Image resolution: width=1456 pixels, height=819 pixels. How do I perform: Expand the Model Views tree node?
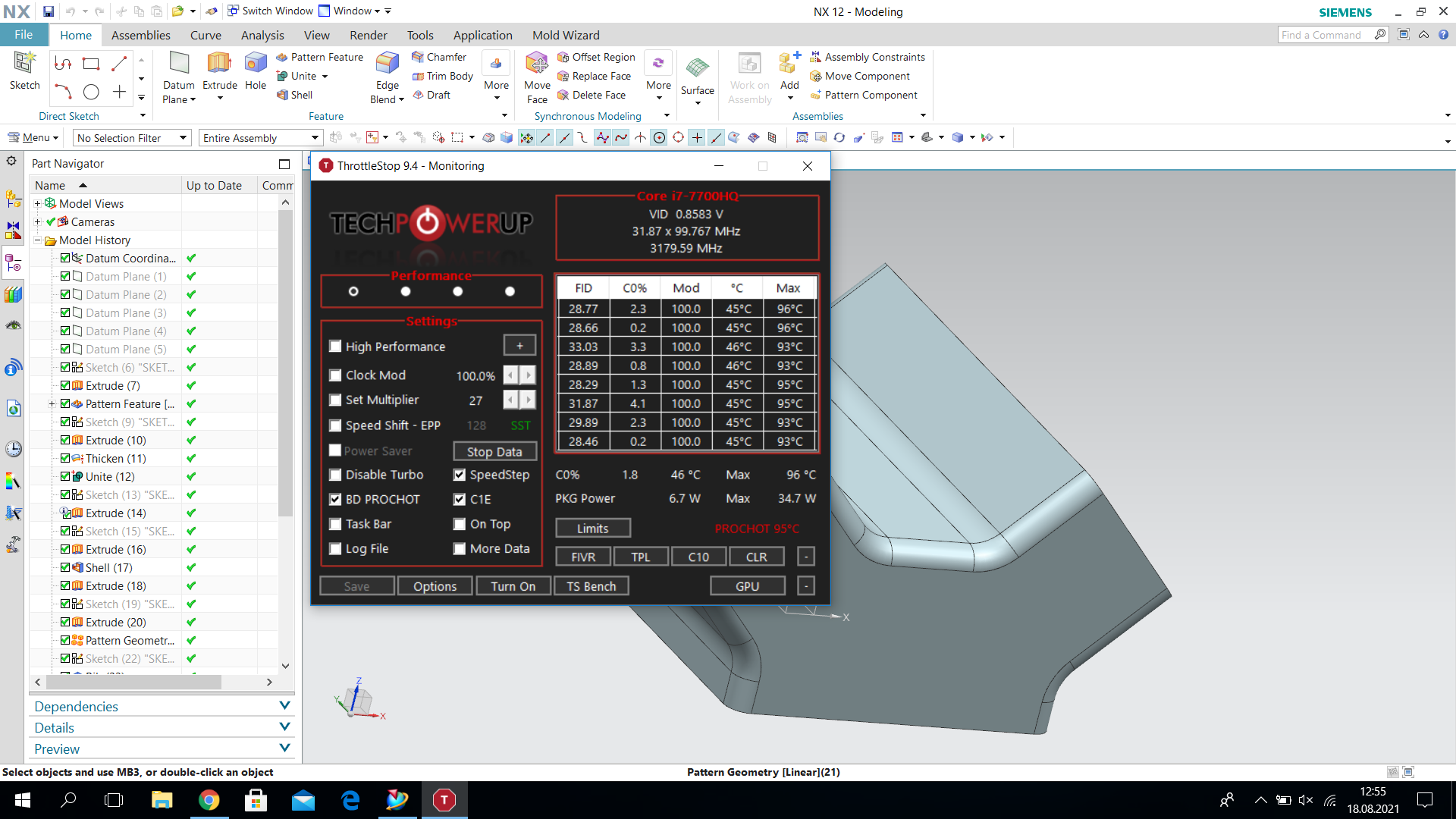pos(37,203)
